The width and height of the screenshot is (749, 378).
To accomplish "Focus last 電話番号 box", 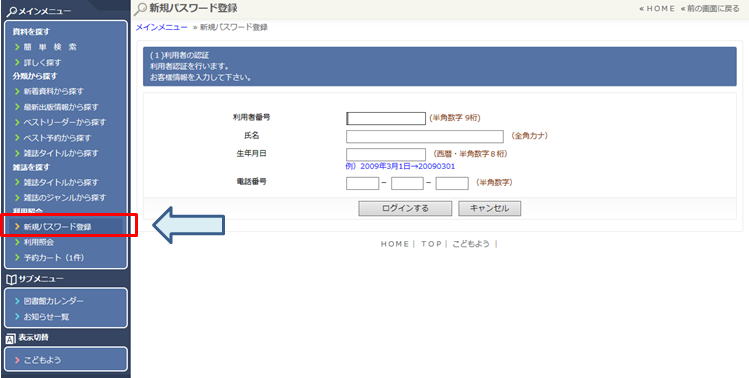I will pyautogui.click(x=452, y=183).
